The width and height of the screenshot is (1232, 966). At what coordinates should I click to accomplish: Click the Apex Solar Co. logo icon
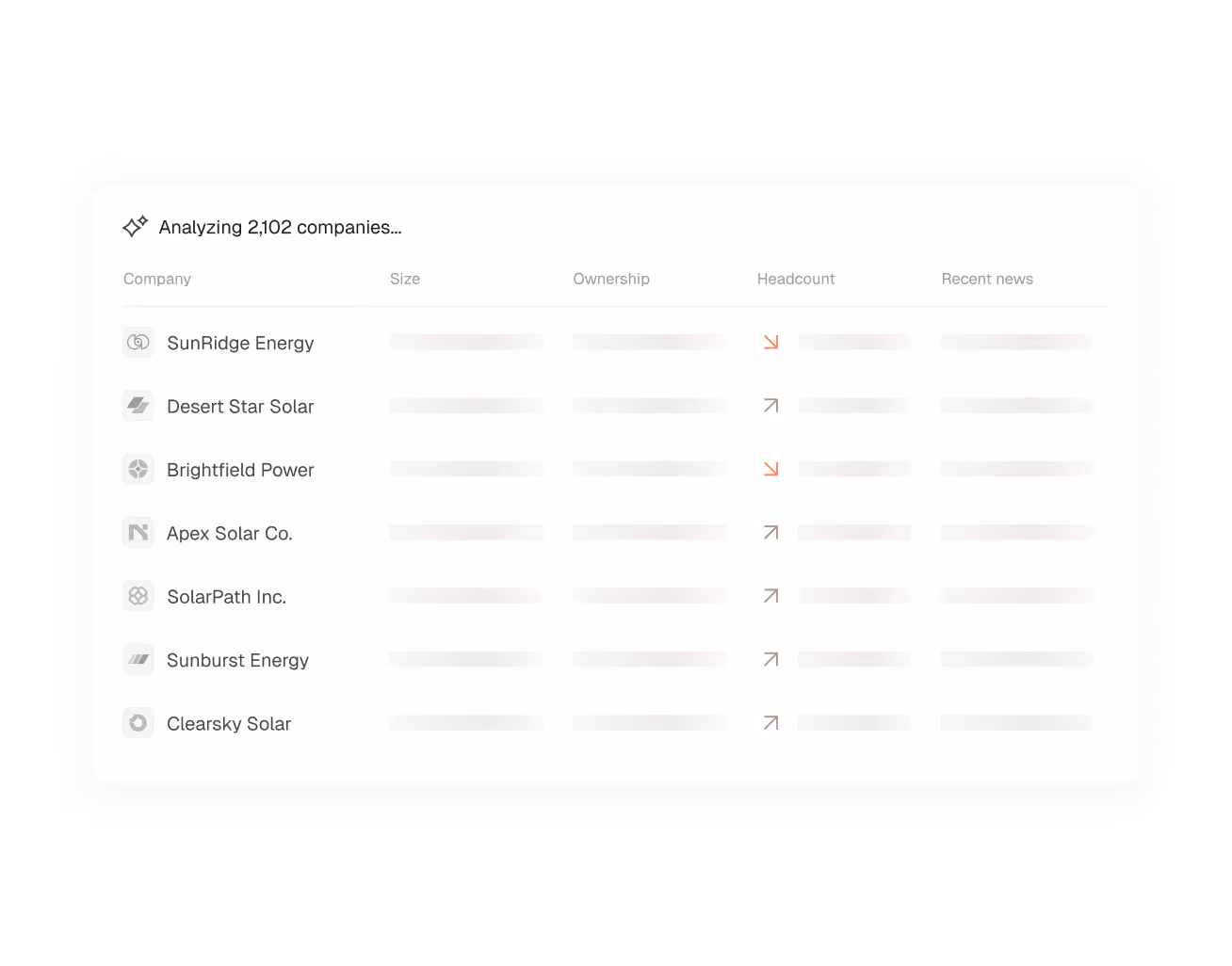(x=138, y=533)
